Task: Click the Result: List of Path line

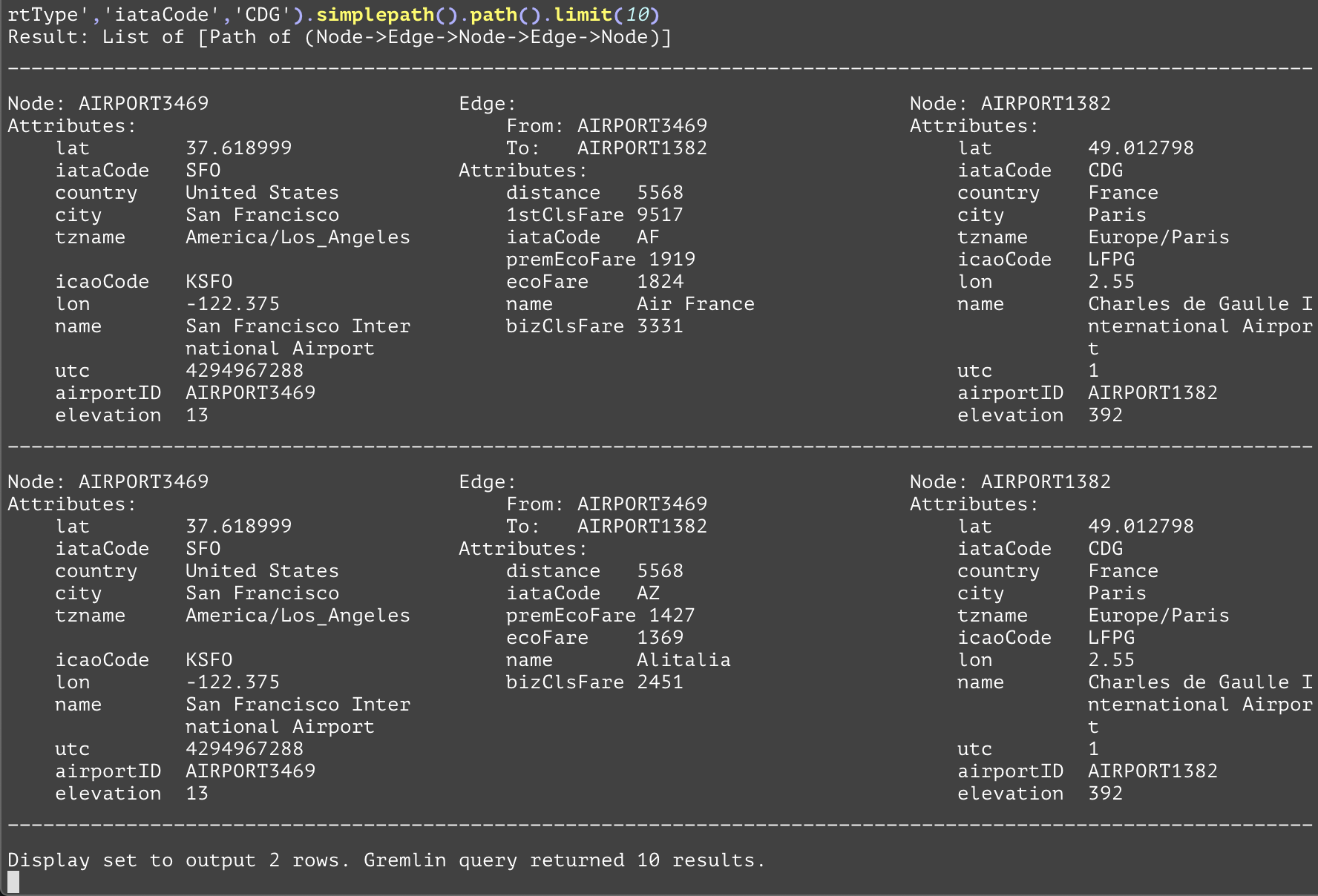Action: click(x=339, y=37)
